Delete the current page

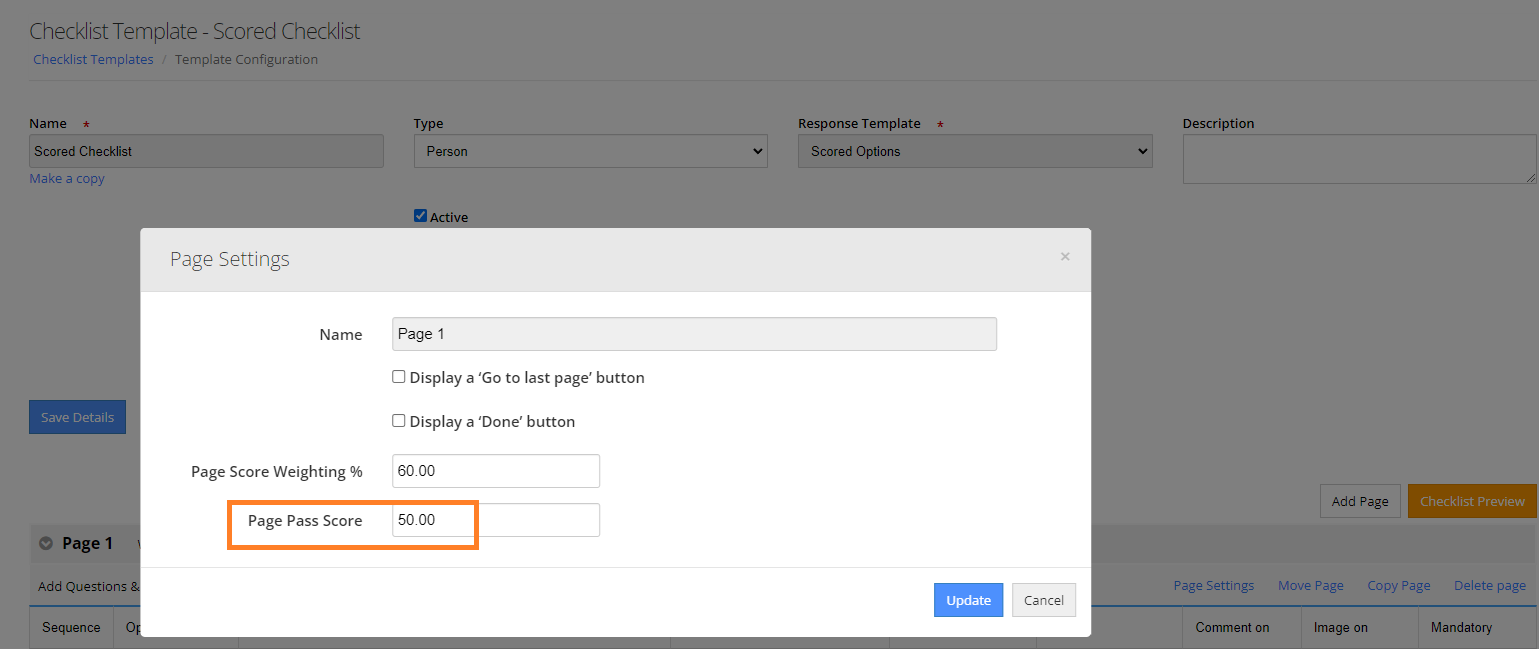[1489, 585]
